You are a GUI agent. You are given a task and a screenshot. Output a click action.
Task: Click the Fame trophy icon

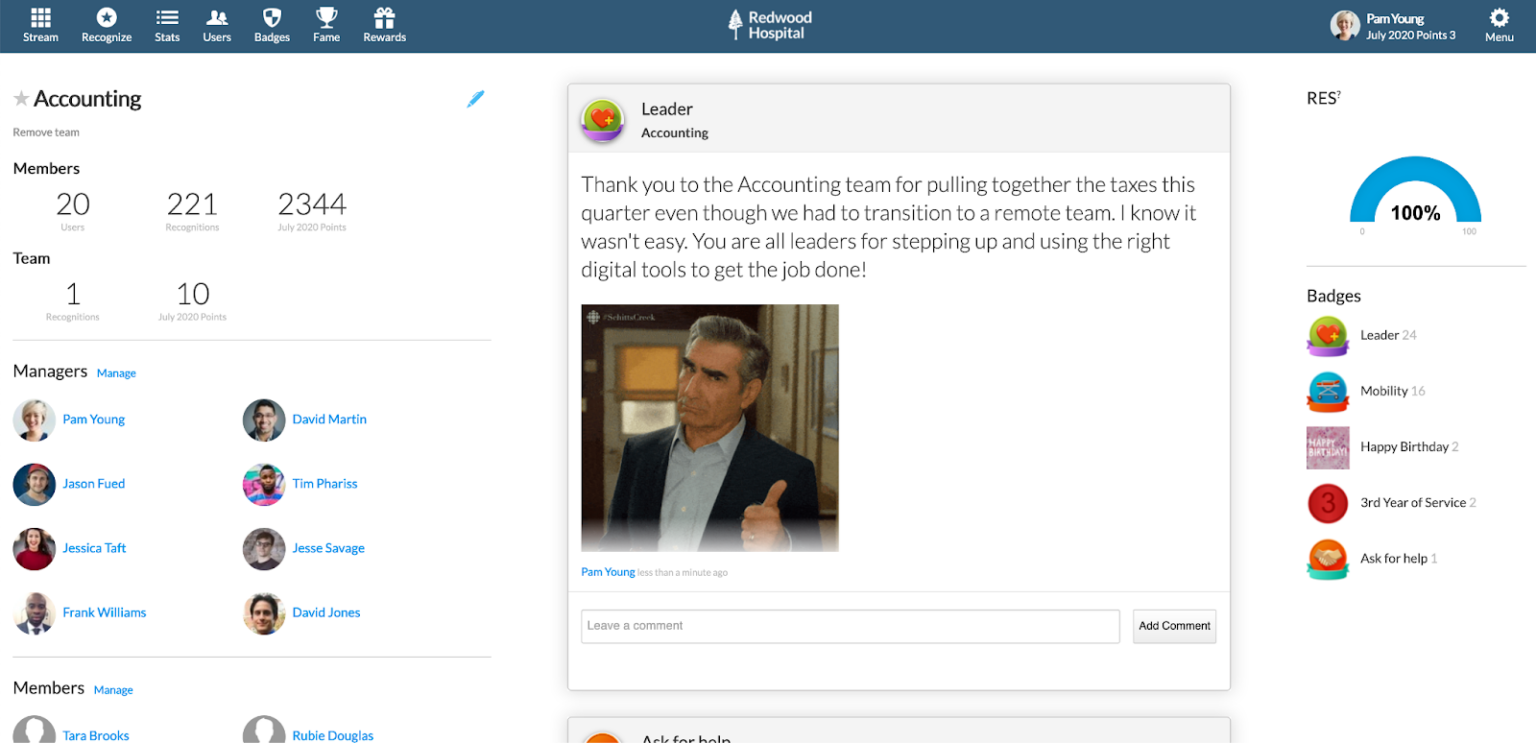coord(325,24)
